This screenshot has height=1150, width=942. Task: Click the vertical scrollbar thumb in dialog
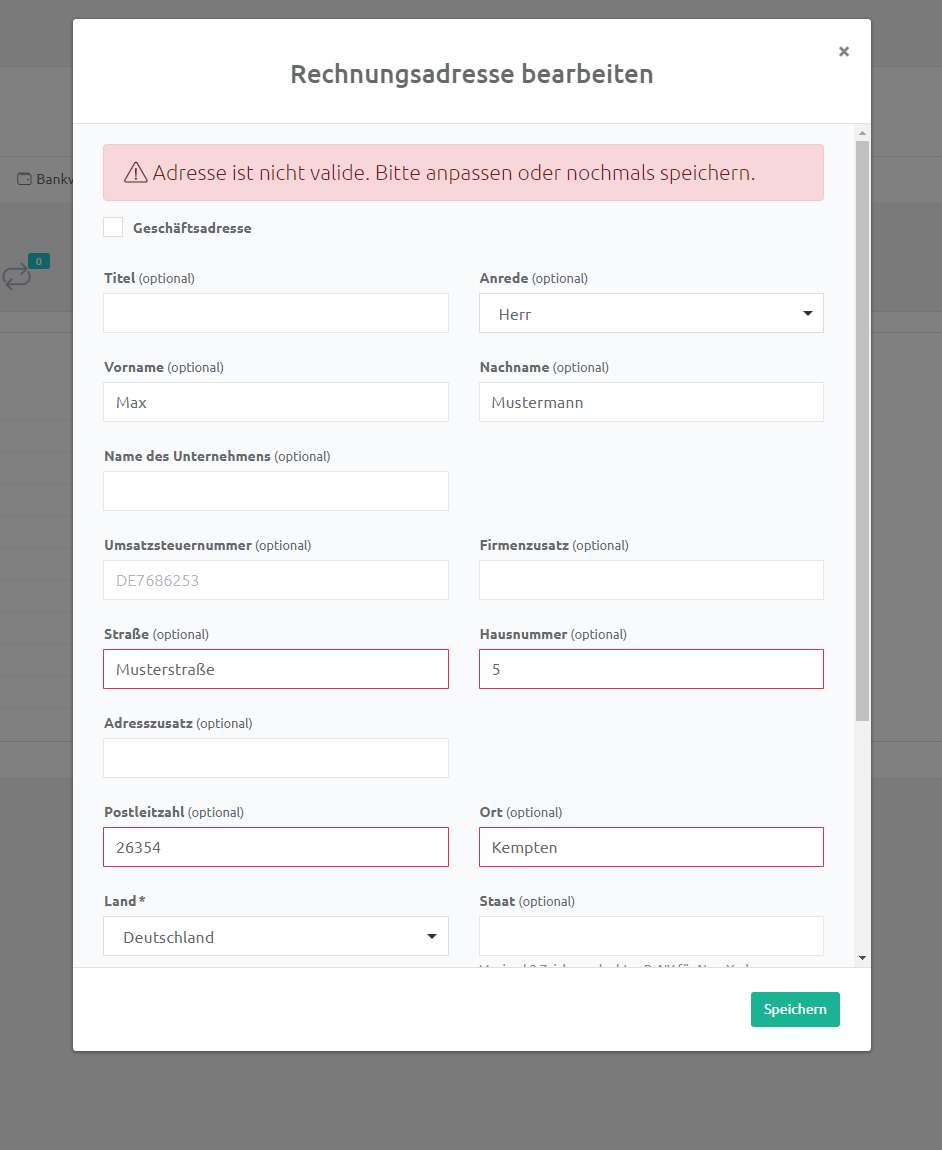tap(863, 431)
